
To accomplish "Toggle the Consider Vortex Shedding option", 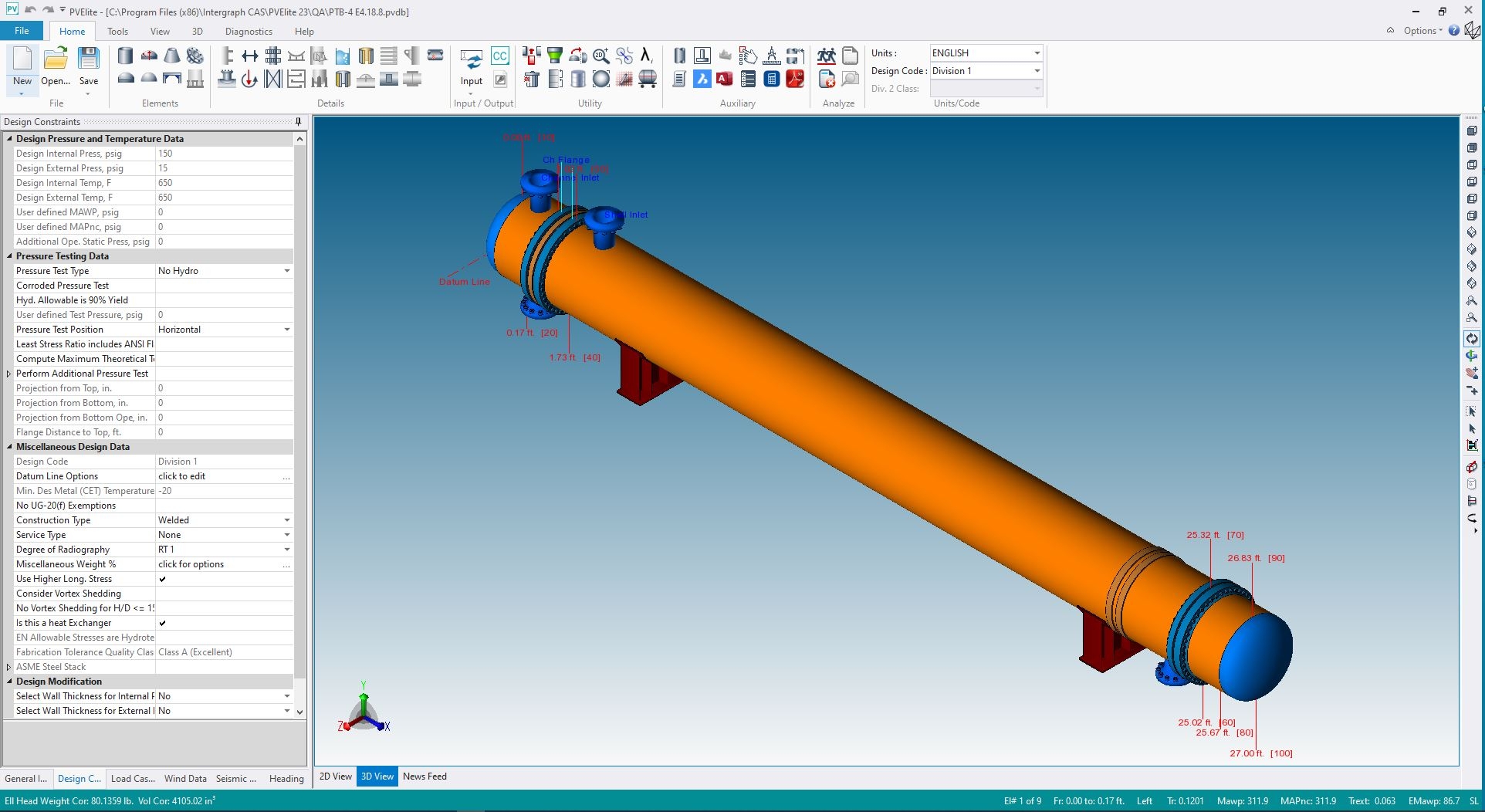I will tap(224, 594).
